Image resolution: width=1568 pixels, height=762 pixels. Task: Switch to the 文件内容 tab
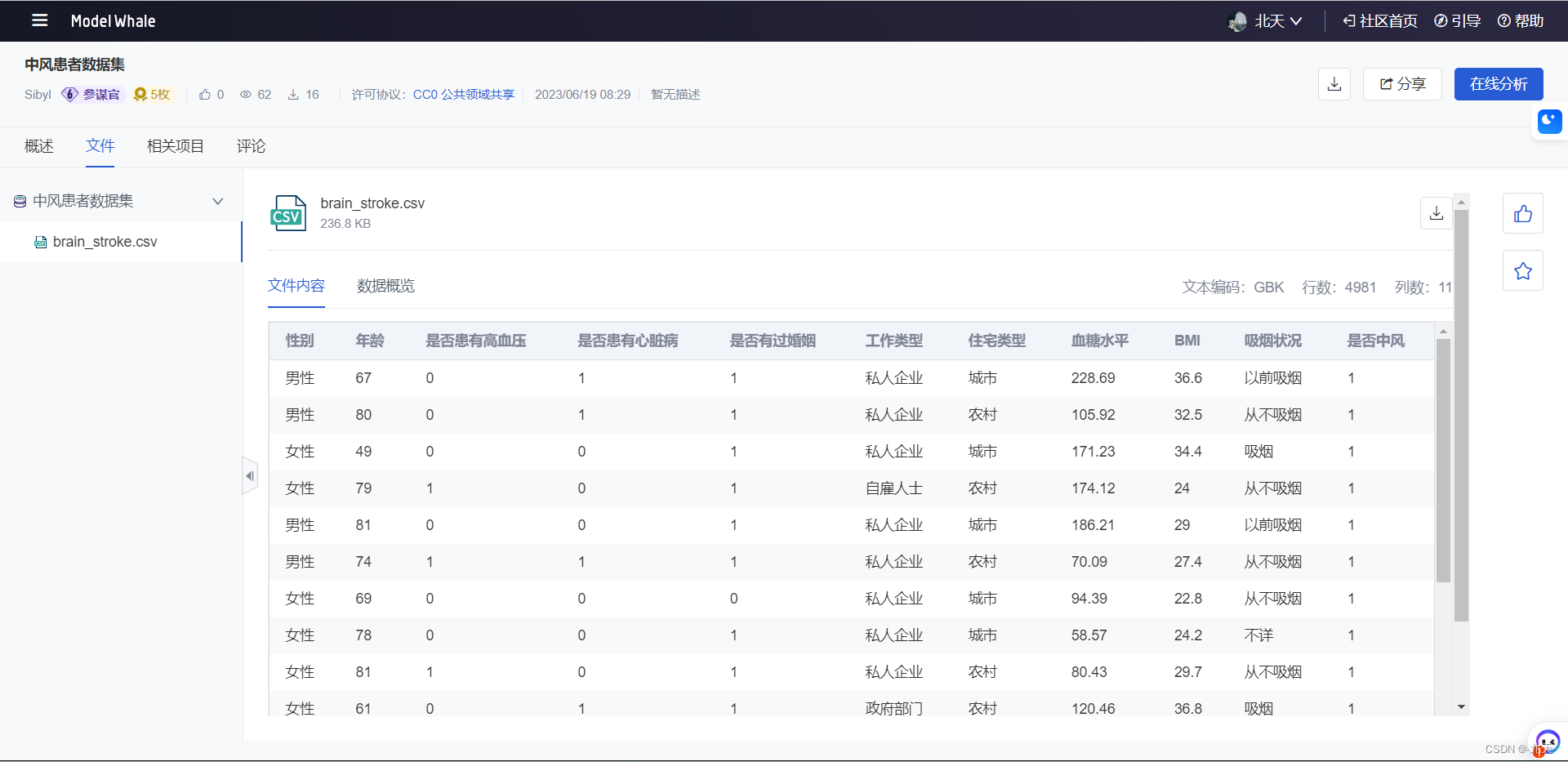[296, 286]
